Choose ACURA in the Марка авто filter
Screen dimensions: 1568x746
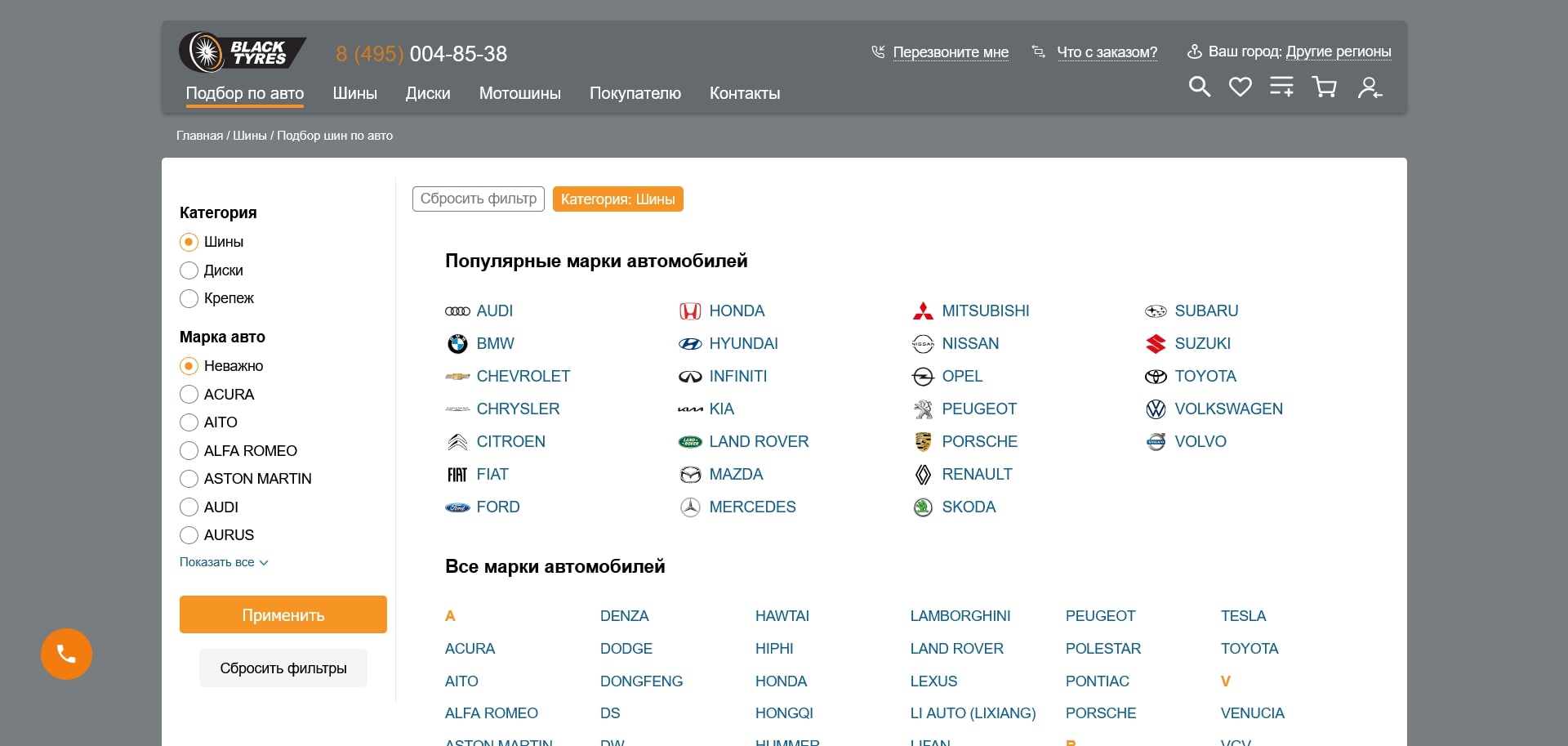click(x=189, y=395)
